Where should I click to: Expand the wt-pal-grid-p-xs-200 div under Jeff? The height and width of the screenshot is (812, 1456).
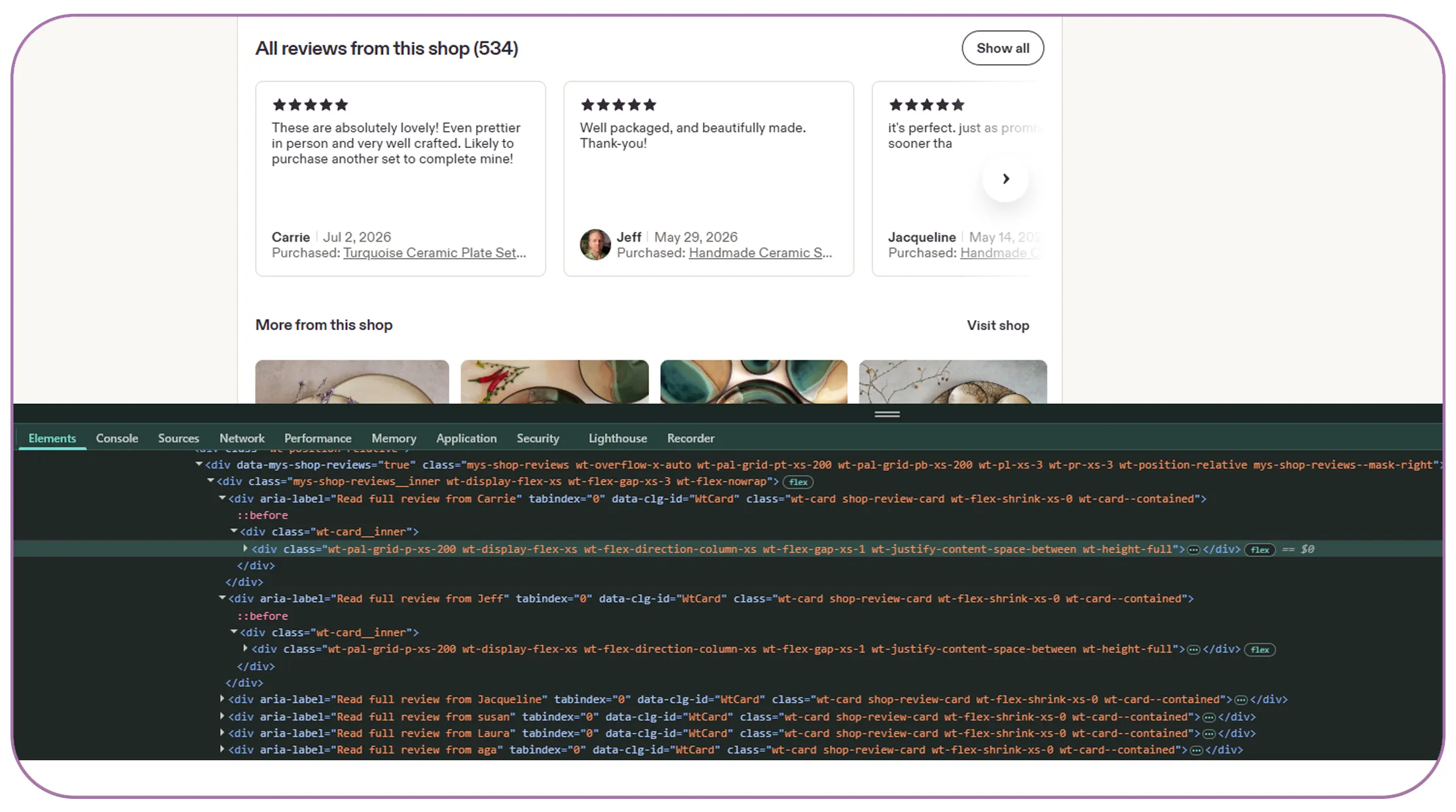pos(246,649)
